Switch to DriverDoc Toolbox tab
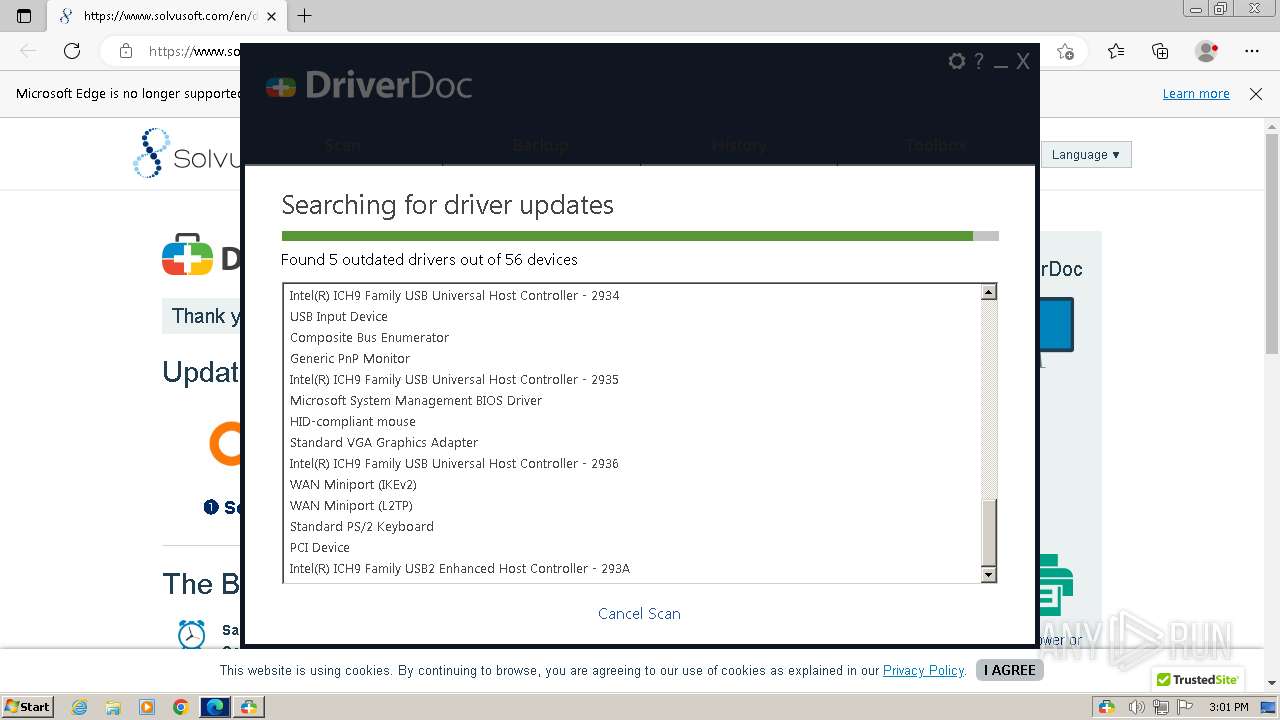1280x720 pixels. (936, 145)
